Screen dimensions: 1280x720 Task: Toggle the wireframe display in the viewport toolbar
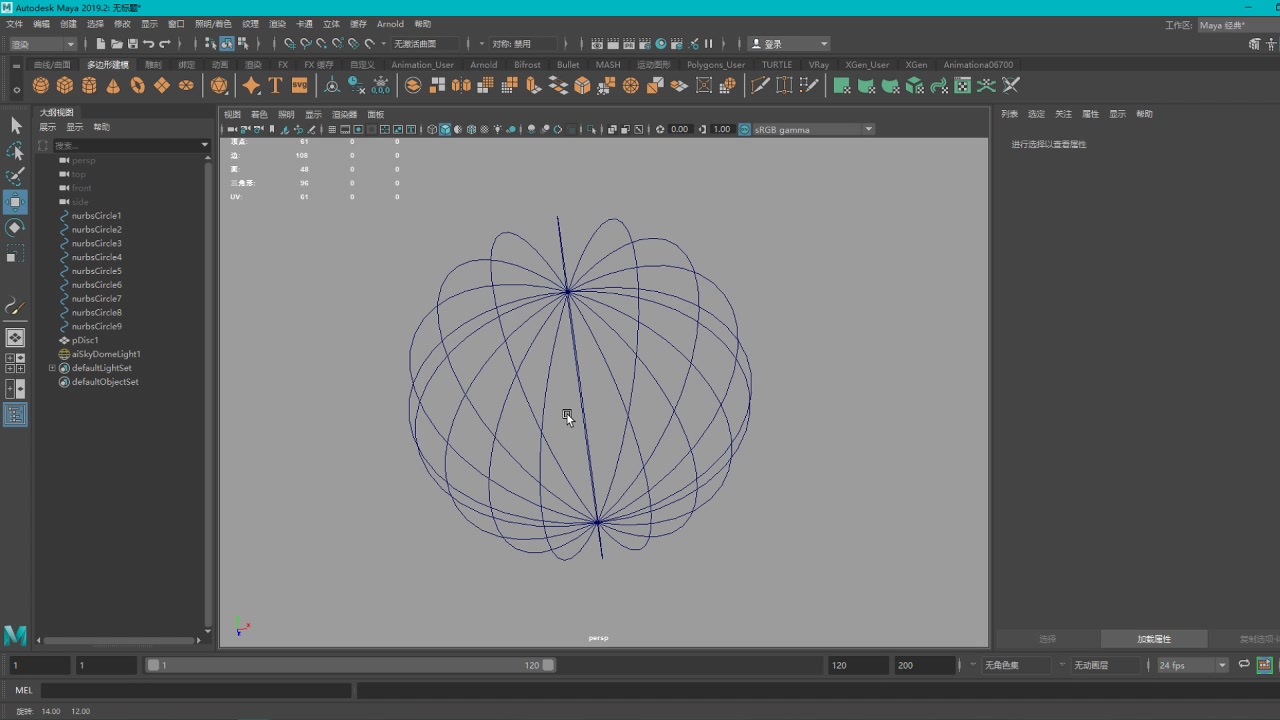pos(432,130)
